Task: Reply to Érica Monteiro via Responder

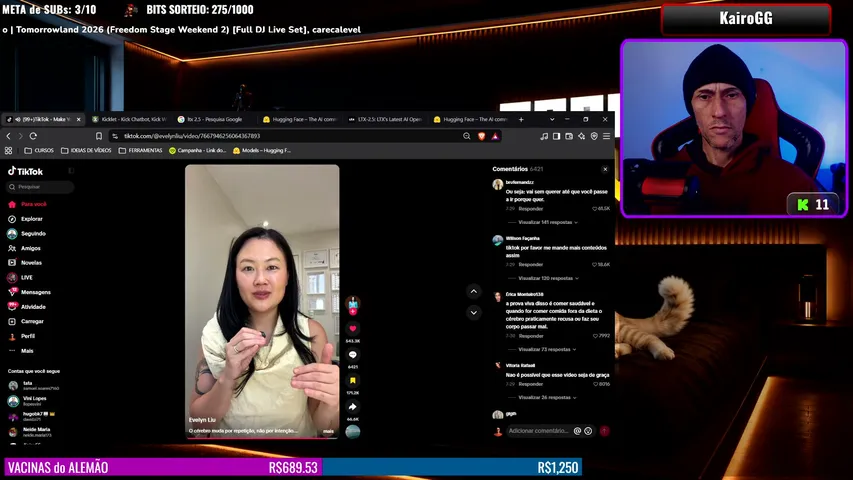Action: (x=530, y=336)
